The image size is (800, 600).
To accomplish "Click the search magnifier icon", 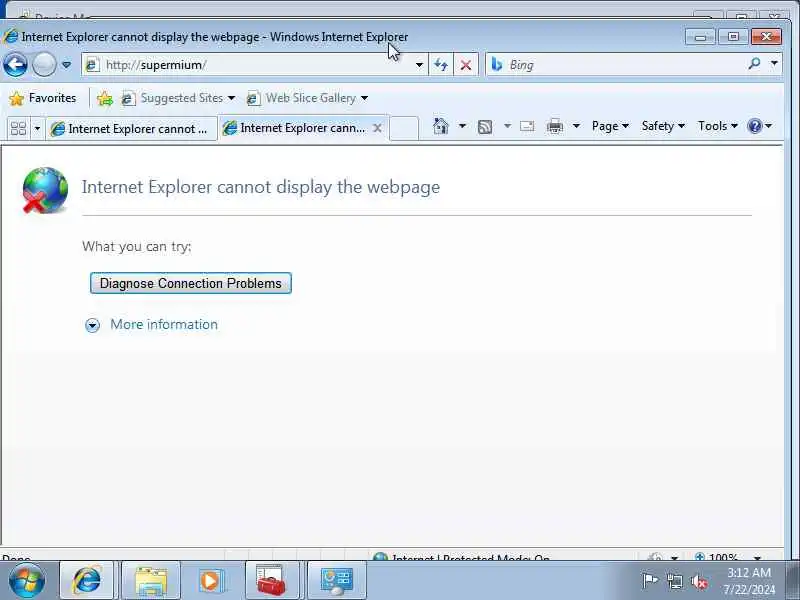I will [755, 64].
